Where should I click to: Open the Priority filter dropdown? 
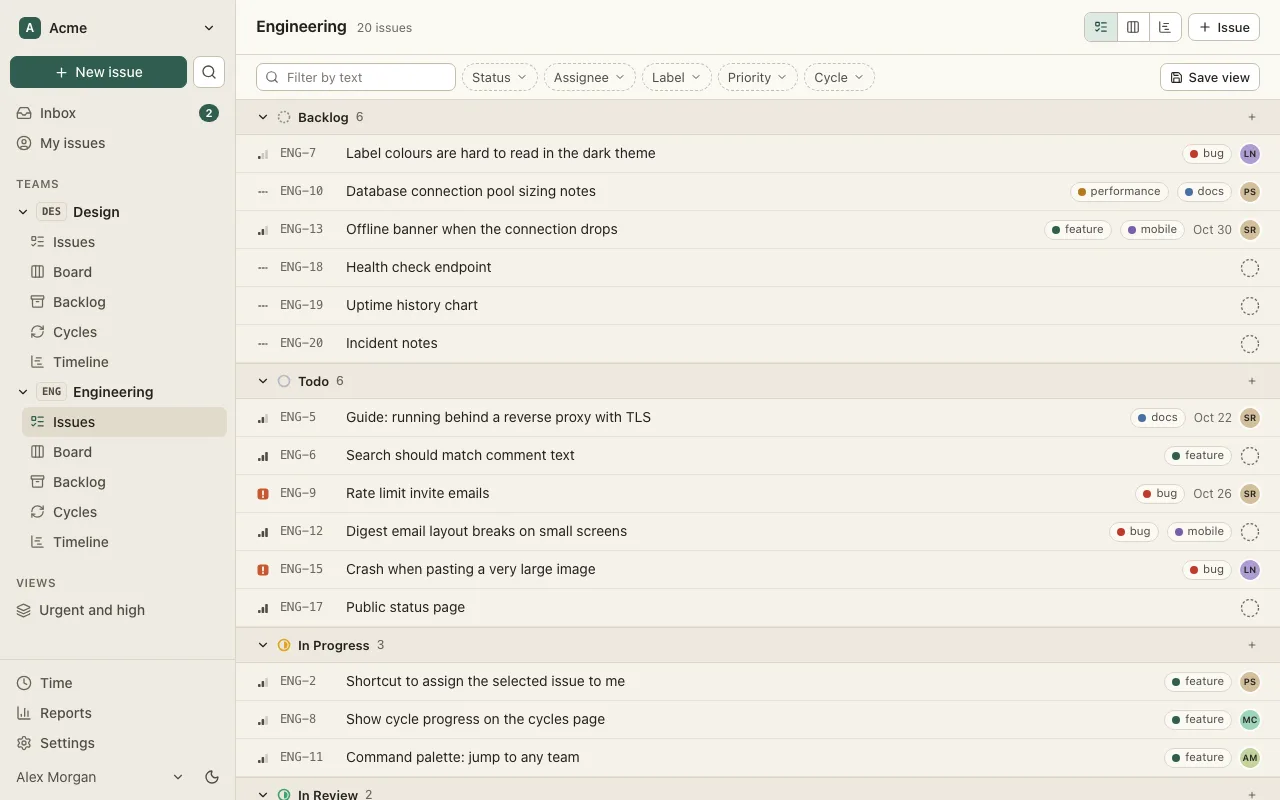[757, 77]
